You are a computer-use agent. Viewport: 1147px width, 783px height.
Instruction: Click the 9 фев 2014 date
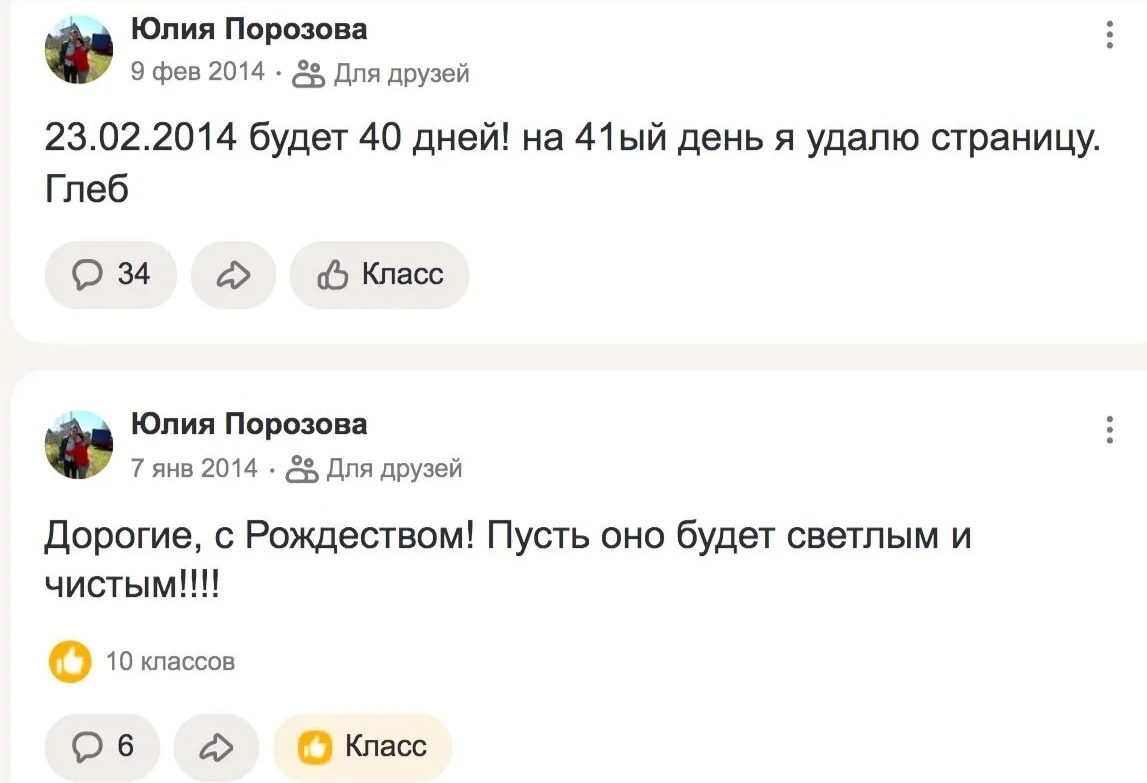pos(198,72)
